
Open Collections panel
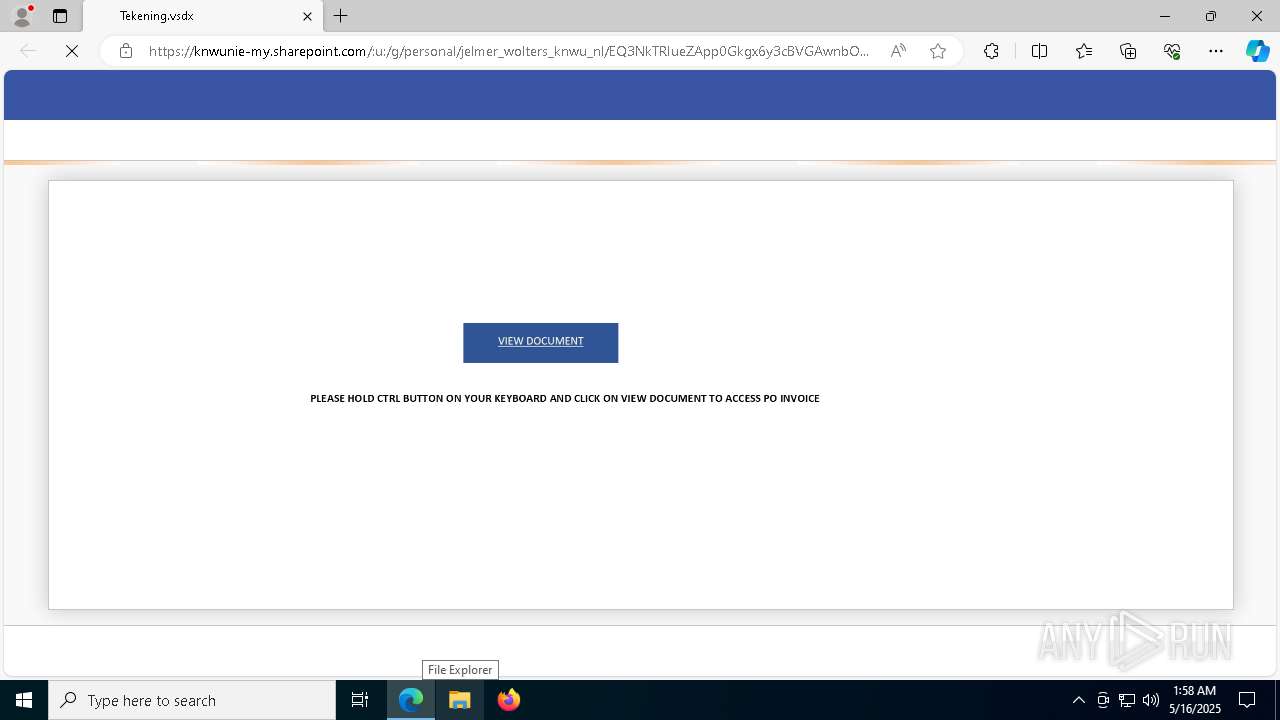point(1128,51)
